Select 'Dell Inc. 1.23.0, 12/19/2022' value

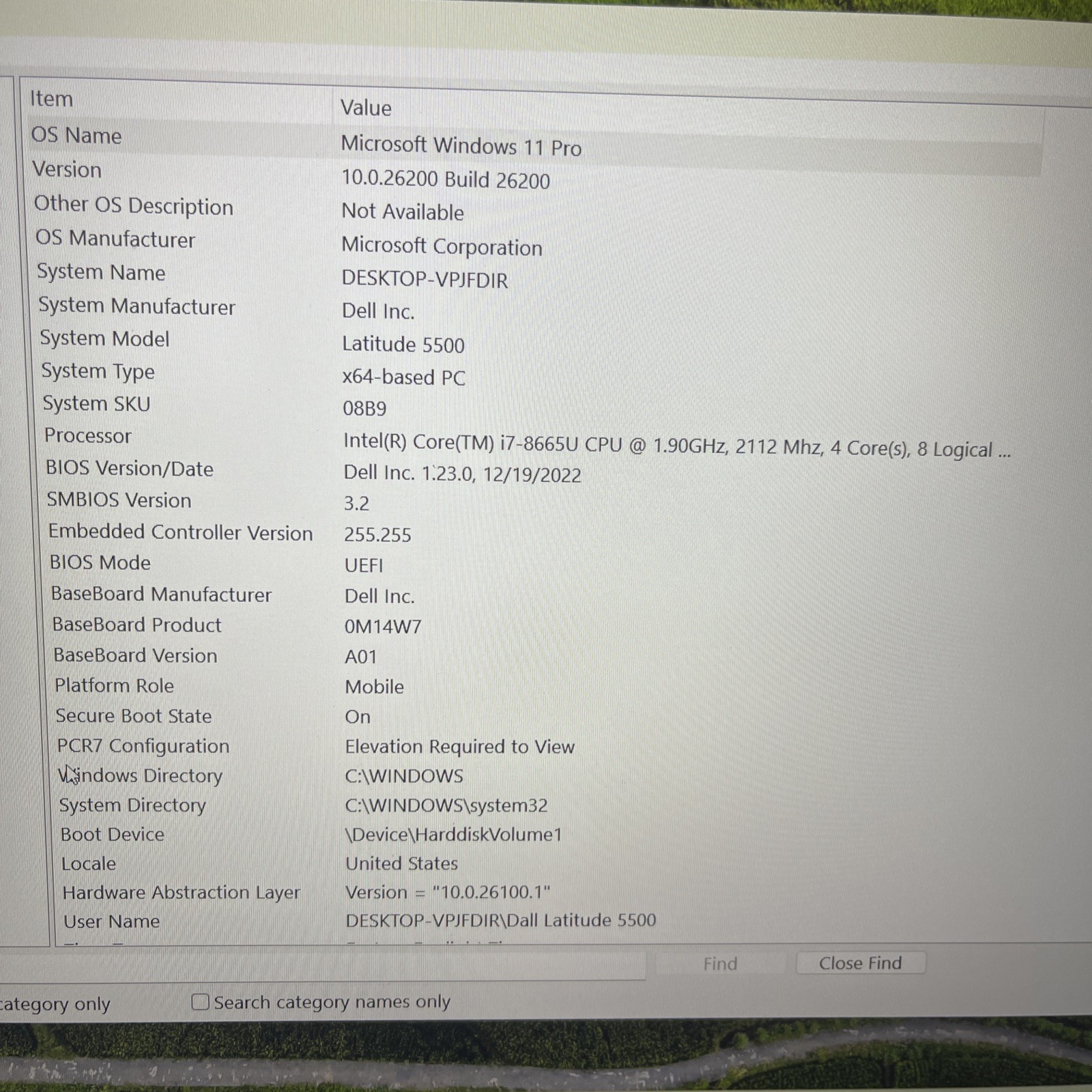pyautogui.click(x=462, y=474)
